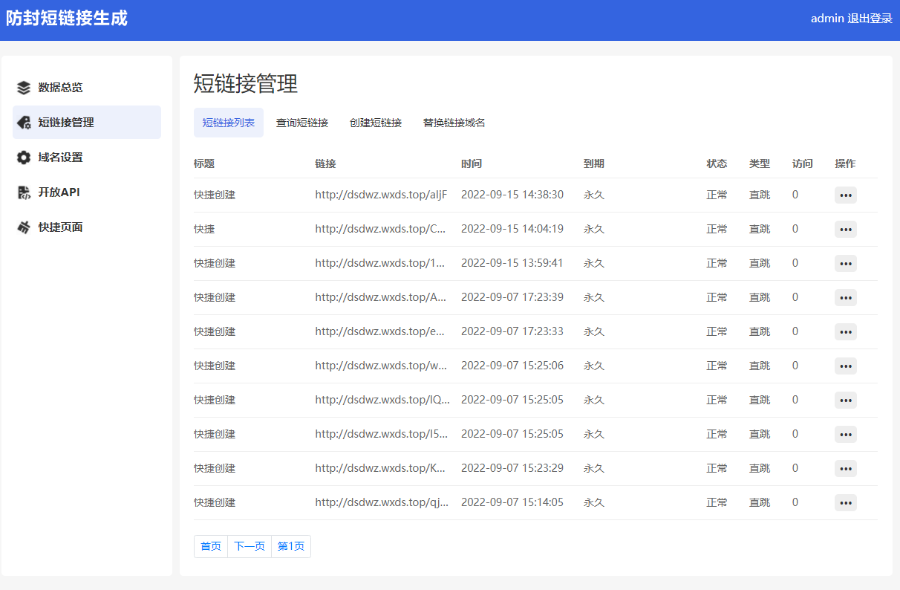900x590 pixels.
Task: Click the 链接 column header
Action: [x=325, y=164]
